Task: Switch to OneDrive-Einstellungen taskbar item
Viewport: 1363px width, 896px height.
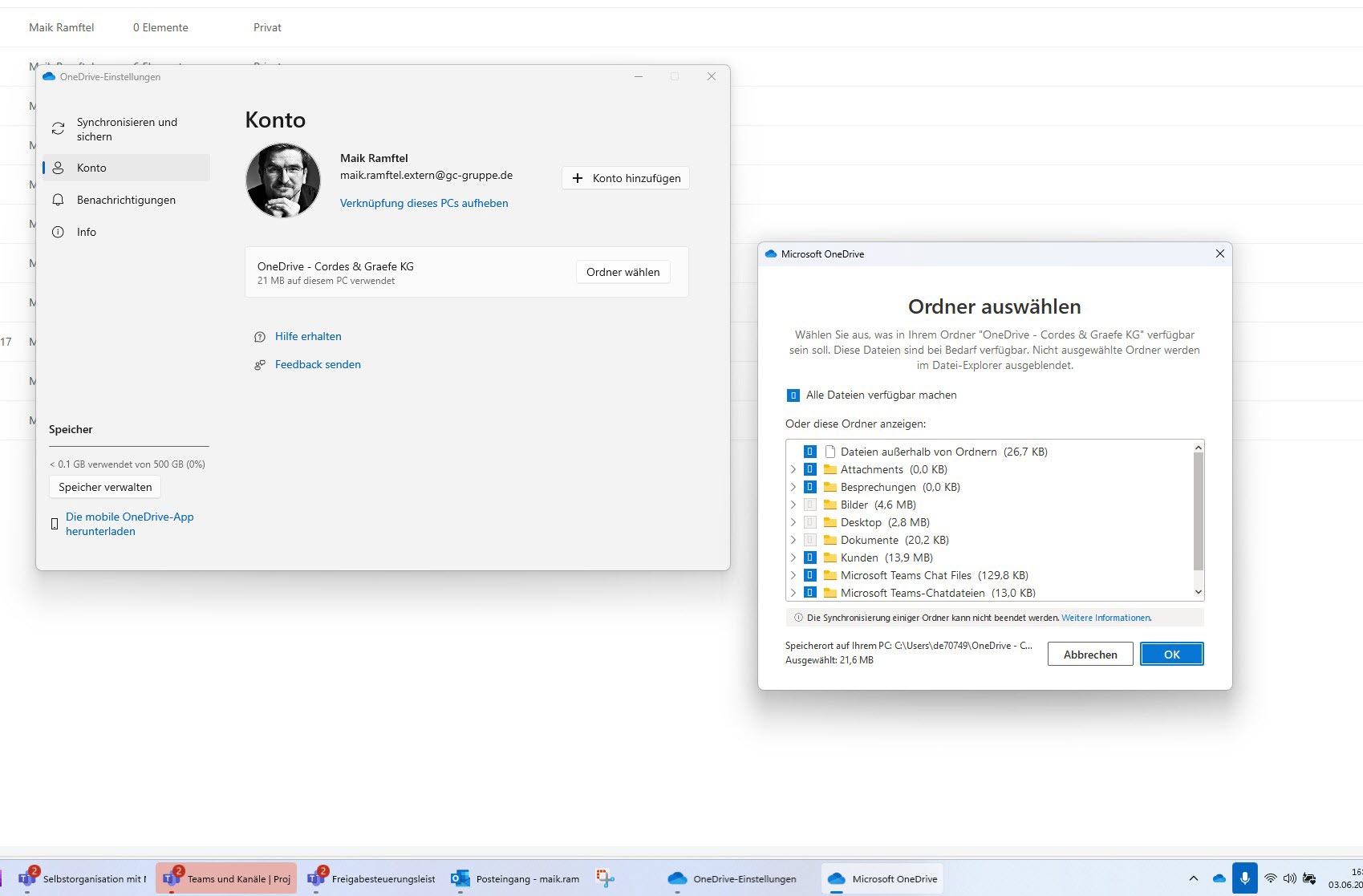Action: click(x=733, y=878)
